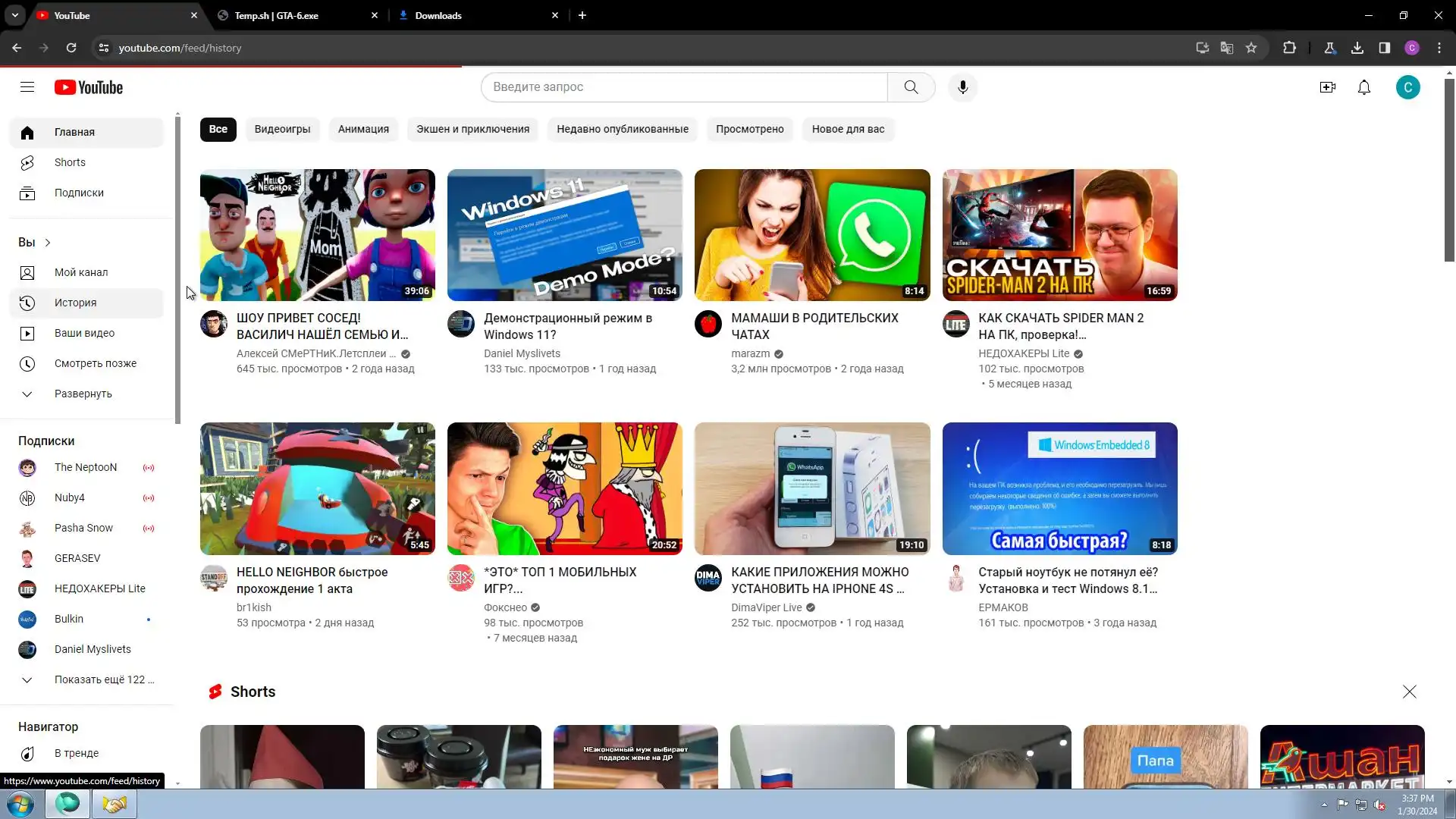This screenshot has height=819, width=1456.
Task: Click the create video camera icon
Action: coord(1327,87)
